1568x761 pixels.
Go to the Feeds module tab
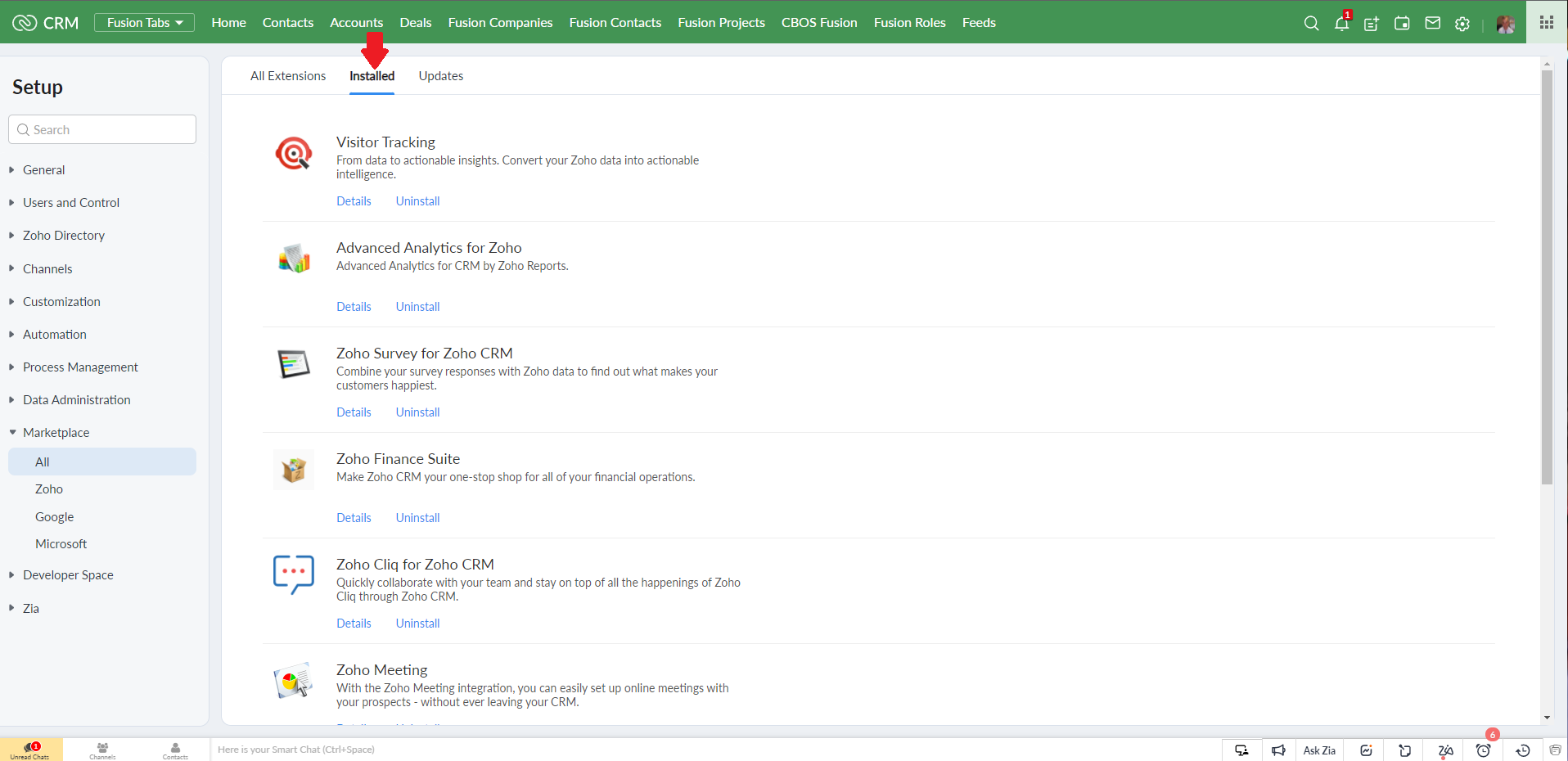click(x=979, y=23)
